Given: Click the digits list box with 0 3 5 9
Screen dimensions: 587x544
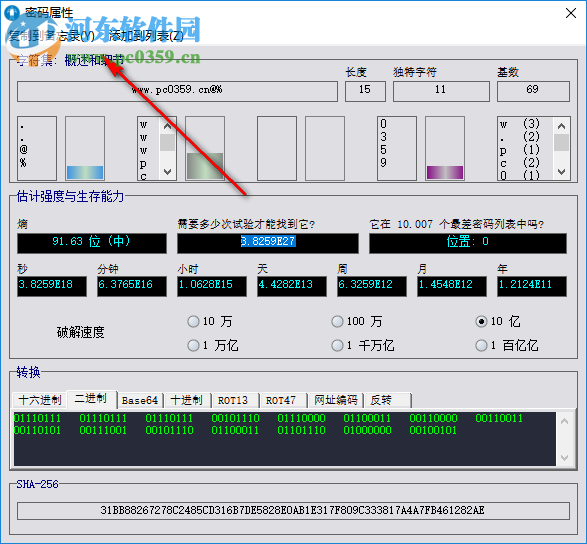Looking at the screenshot, I should 397,148.
